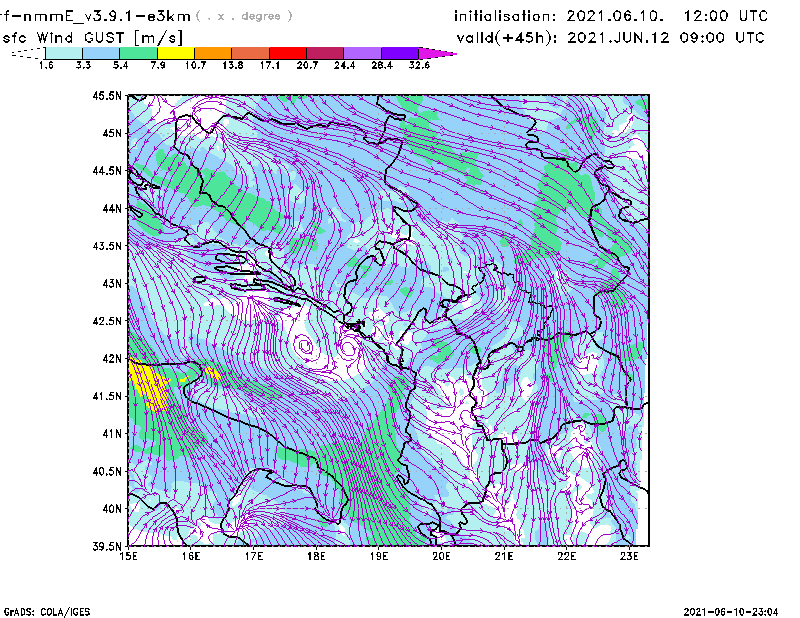The height and width of the screenshot is (618, 800).
Task: Click the 40.5N latitude label
Action: tap(107, 471)
